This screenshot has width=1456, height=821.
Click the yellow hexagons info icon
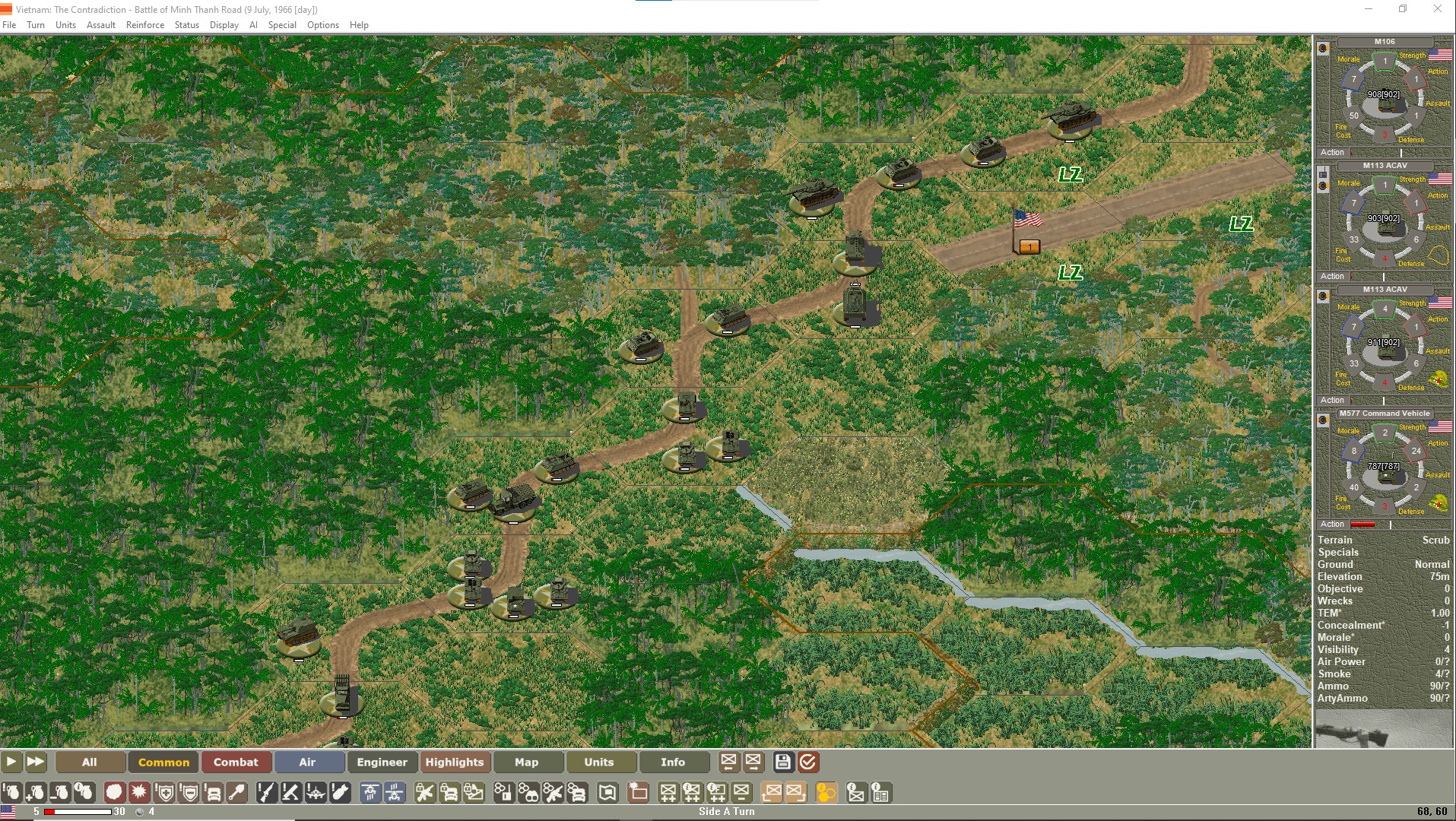(826, 793)
